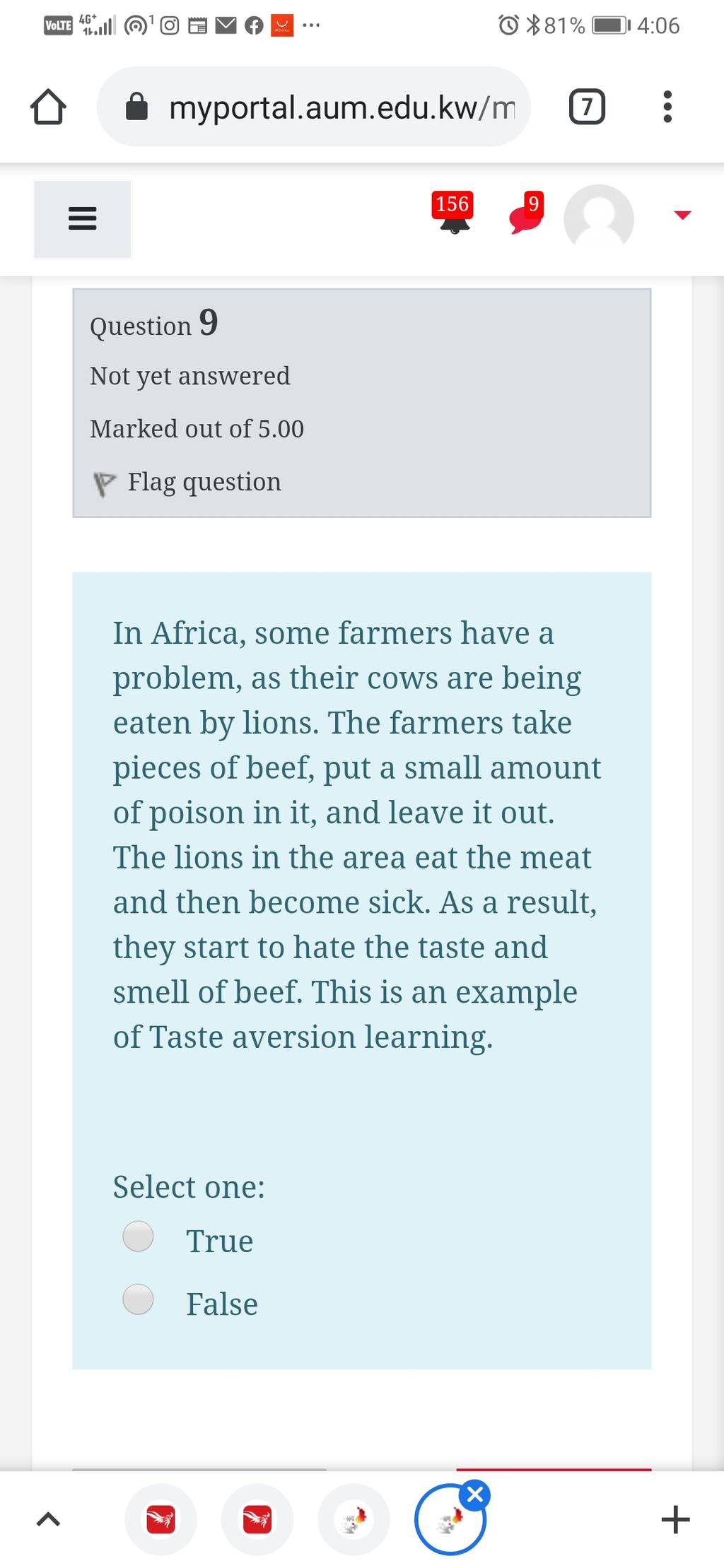Open the browser three-dot menu
724x1568 pixels.
point(667,107)
